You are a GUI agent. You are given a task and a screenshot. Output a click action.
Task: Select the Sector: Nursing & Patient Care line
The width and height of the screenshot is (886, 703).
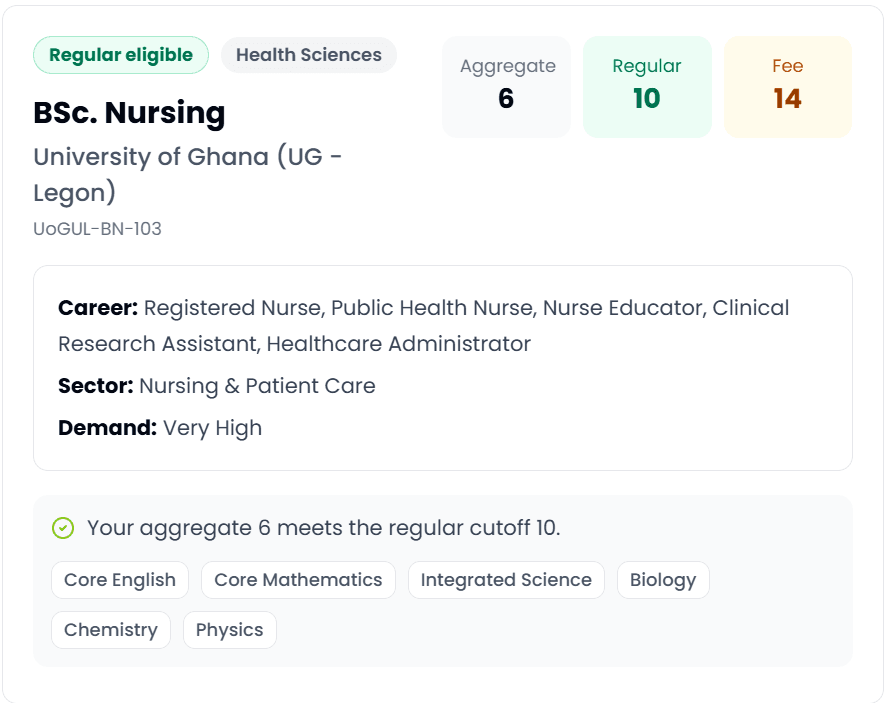click(x=217, y=386)
